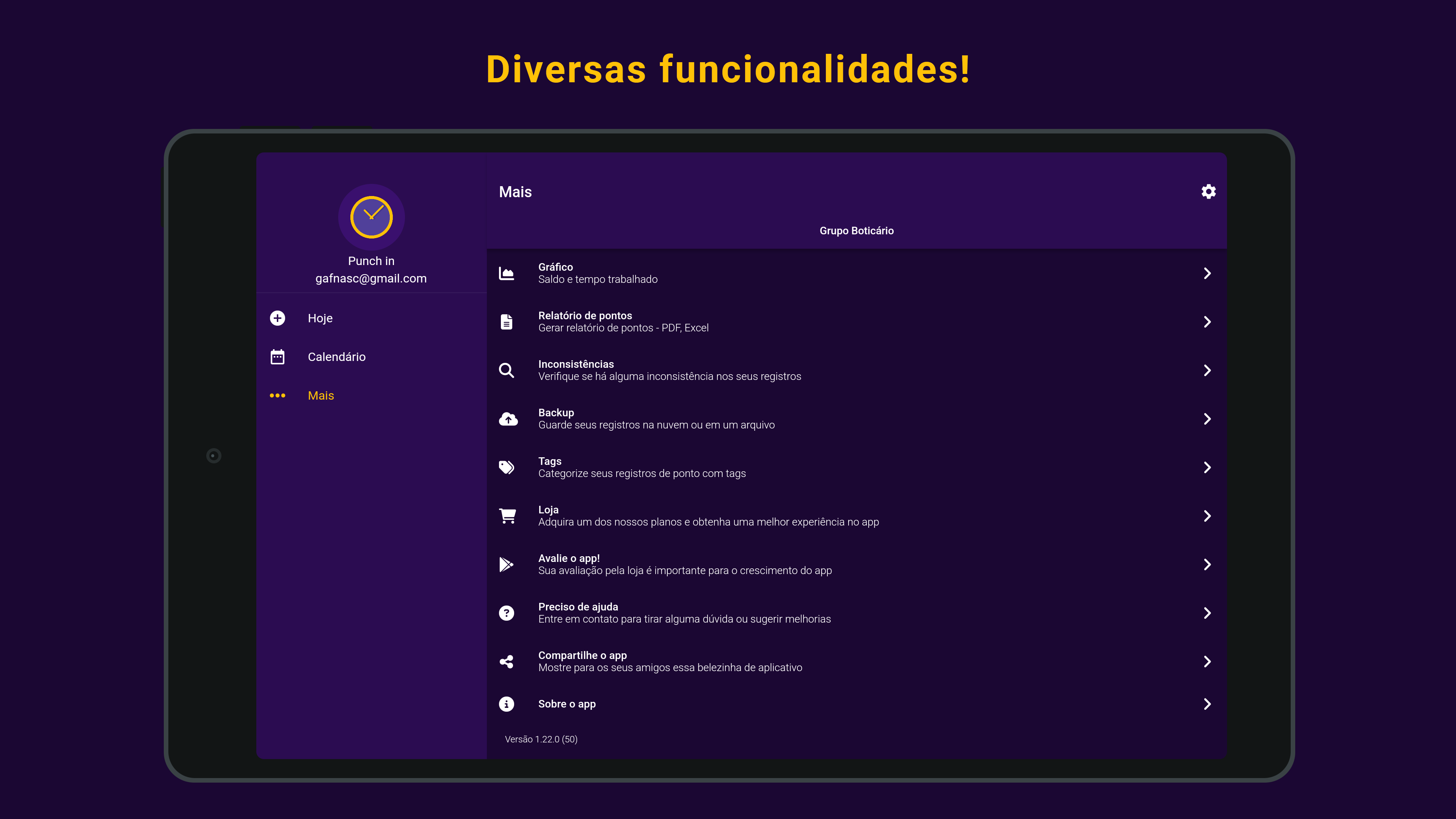Click the Hoje plus-circle icon
The width and height of the screenshot is (1456, 819).
(278, 318)
